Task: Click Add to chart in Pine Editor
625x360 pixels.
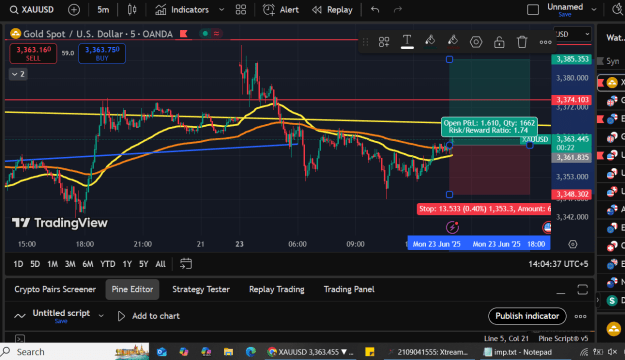Action: [149, 316]
